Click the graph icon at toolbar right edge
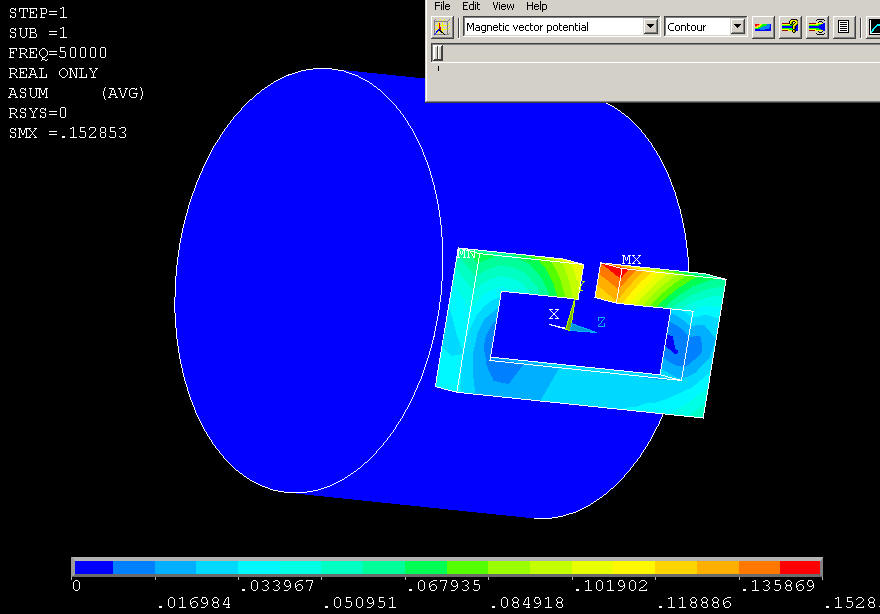 873,27
